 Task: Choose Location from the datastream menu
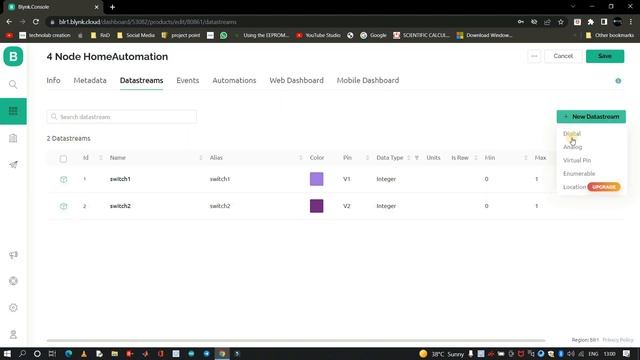coord(574,187)
